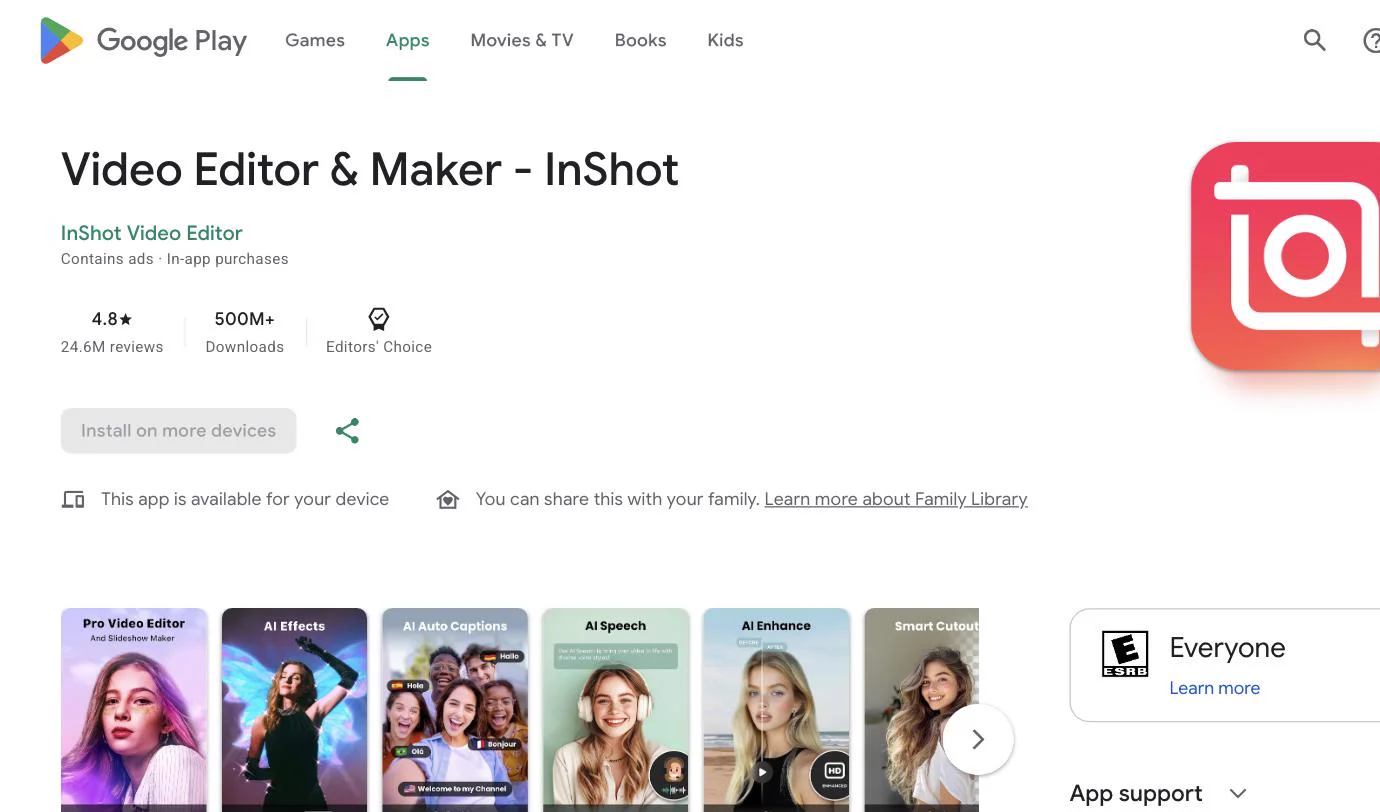Open the help question mark icon
The image size is (1380, 812).
pos(1372,41)
